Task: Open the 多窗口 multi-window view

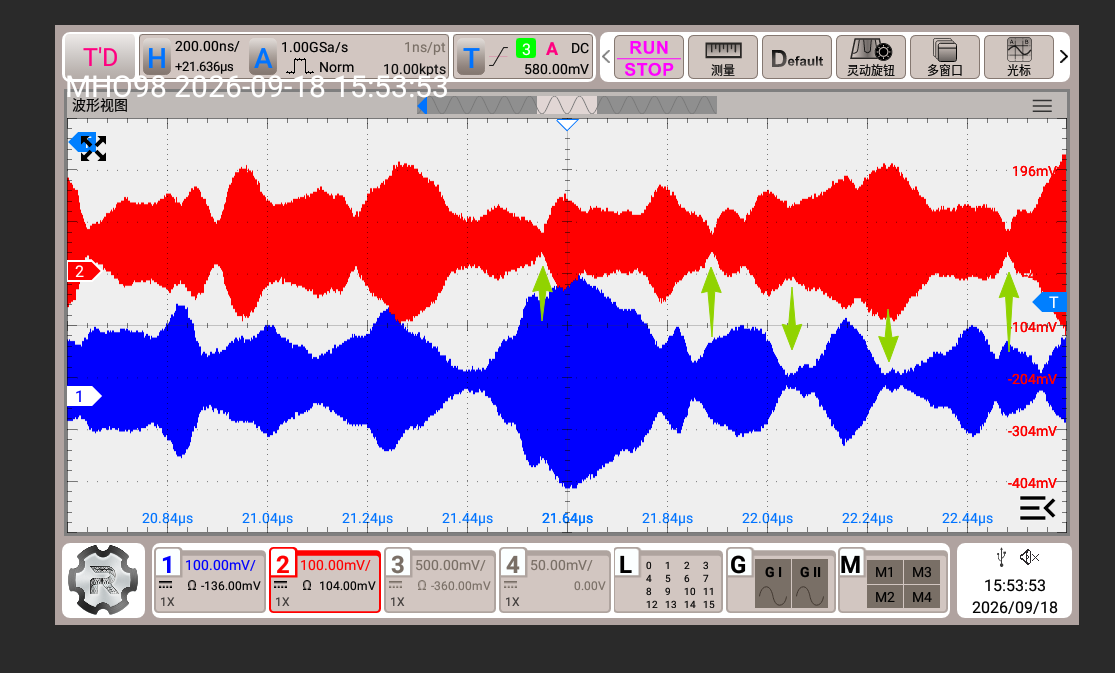Action: point(944,57)
